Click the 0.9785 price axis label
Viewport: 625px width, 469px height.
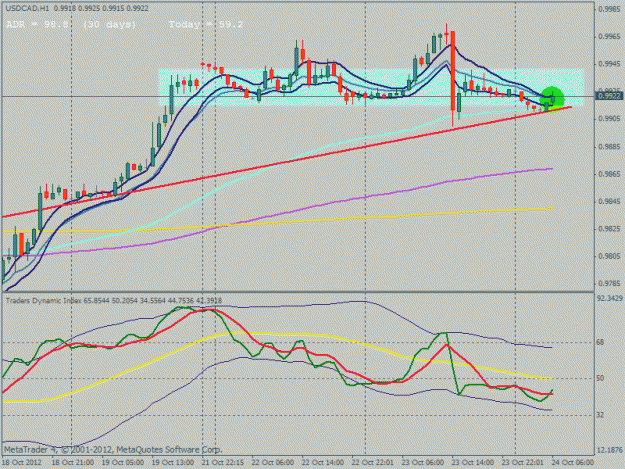point(610,284)
